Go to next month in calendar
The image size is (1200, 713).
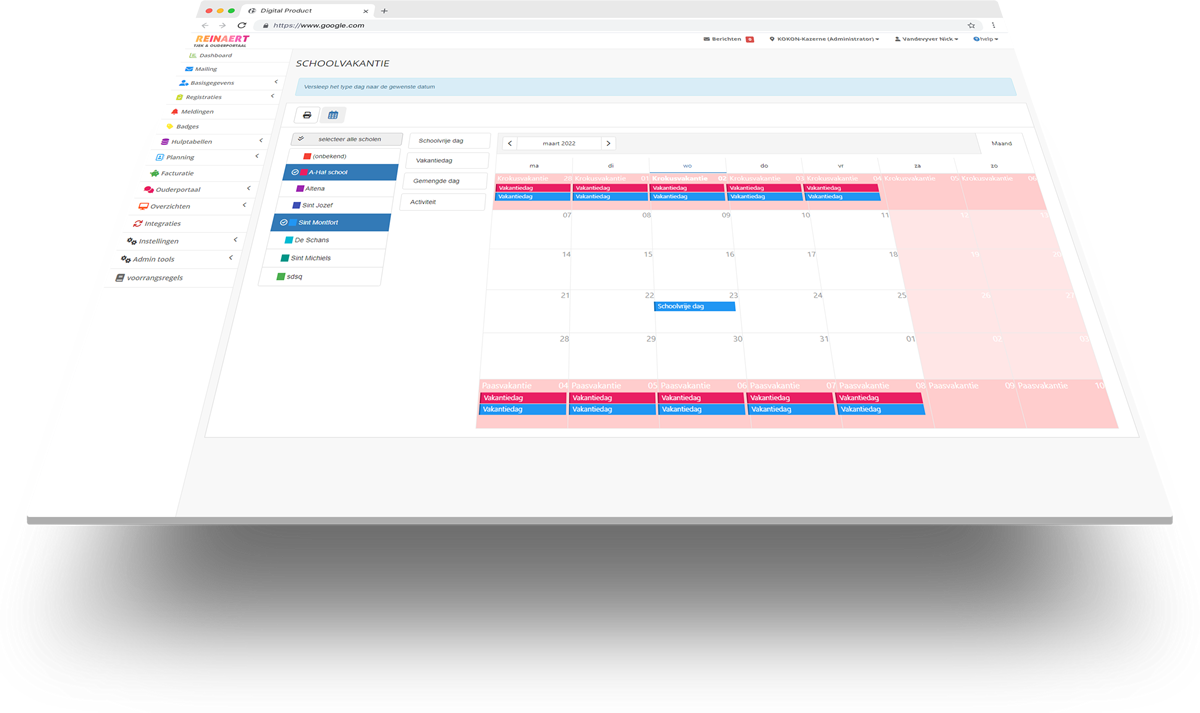point(608,144)
